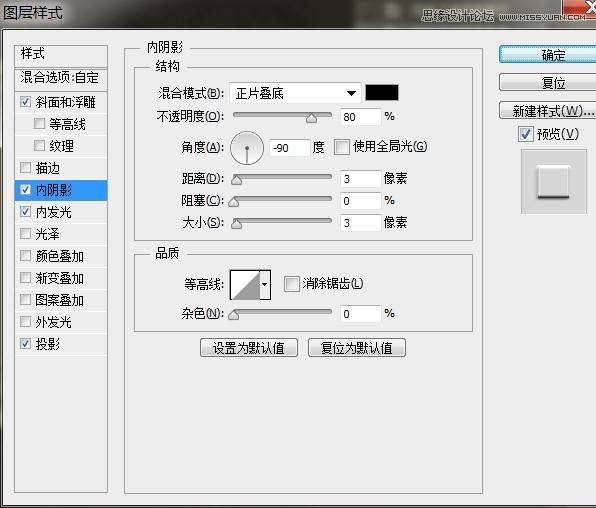Select the 内发光 style entry
The image size is (596, 508).
pos(61,212)
